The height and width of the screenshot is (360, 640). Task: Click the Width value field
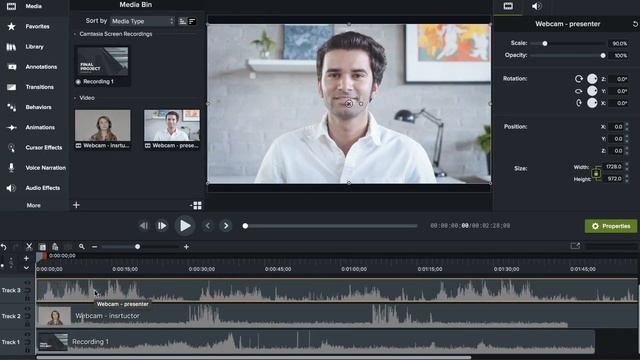coord(614,167)
